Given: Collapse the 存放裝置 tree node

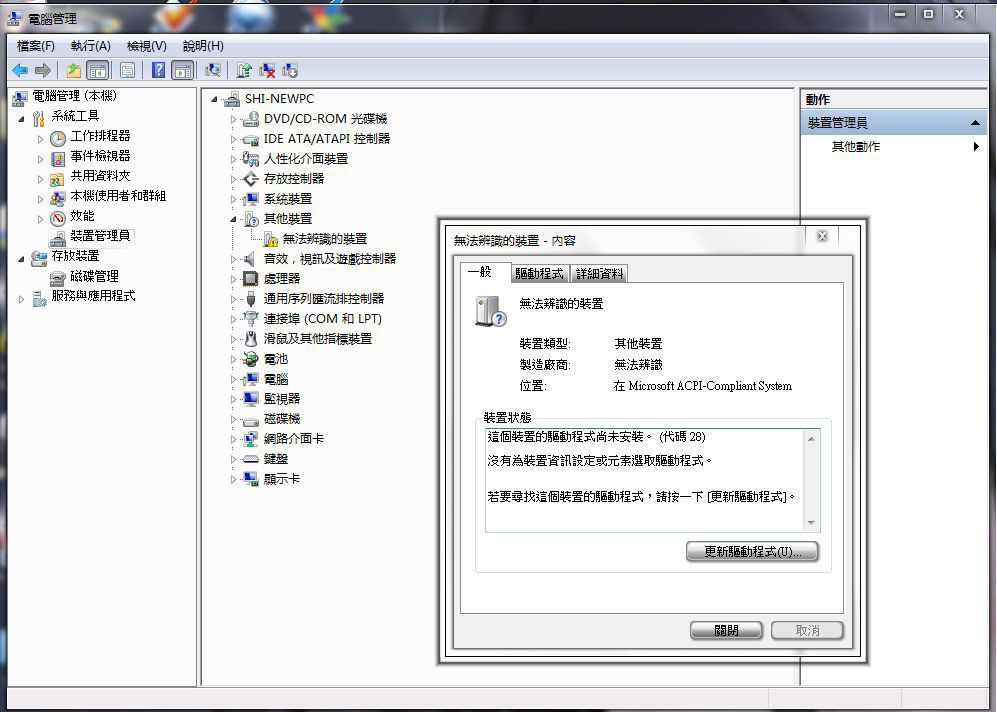Looking at the screenshot, I should coord(21,259).
